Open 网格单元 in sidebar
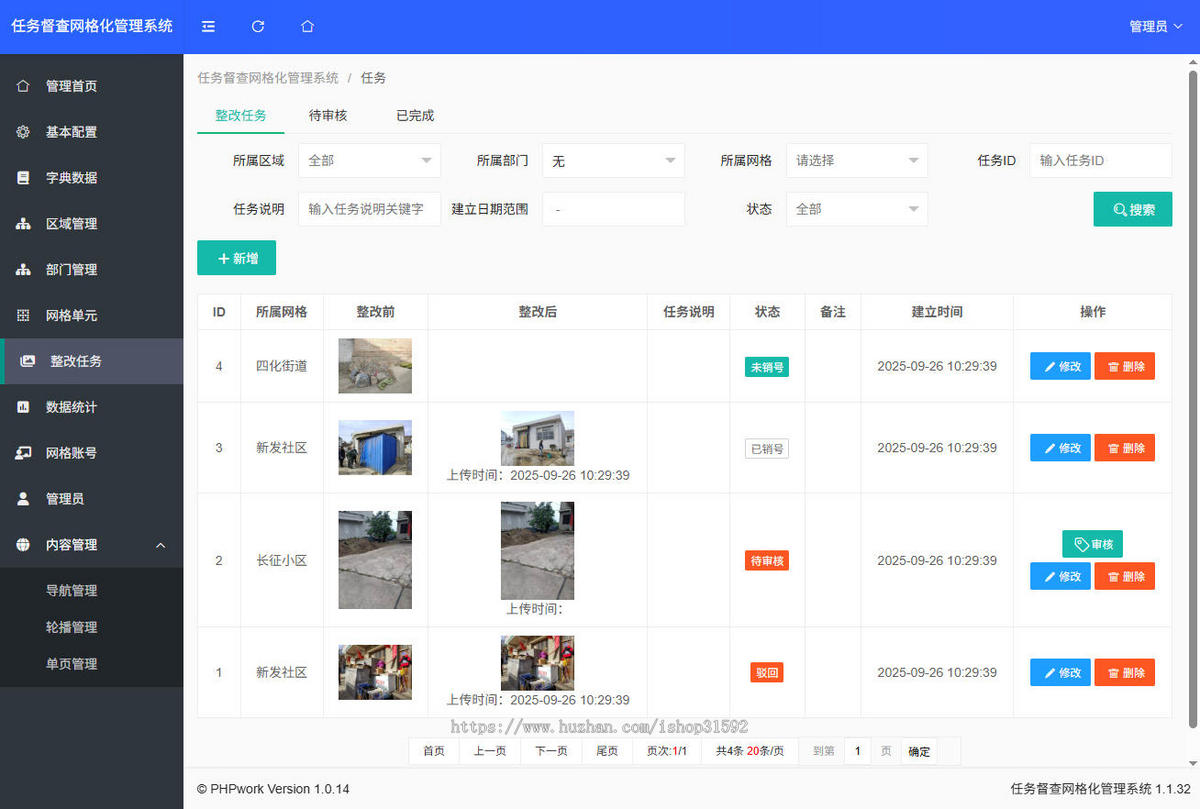 (92, 316)
